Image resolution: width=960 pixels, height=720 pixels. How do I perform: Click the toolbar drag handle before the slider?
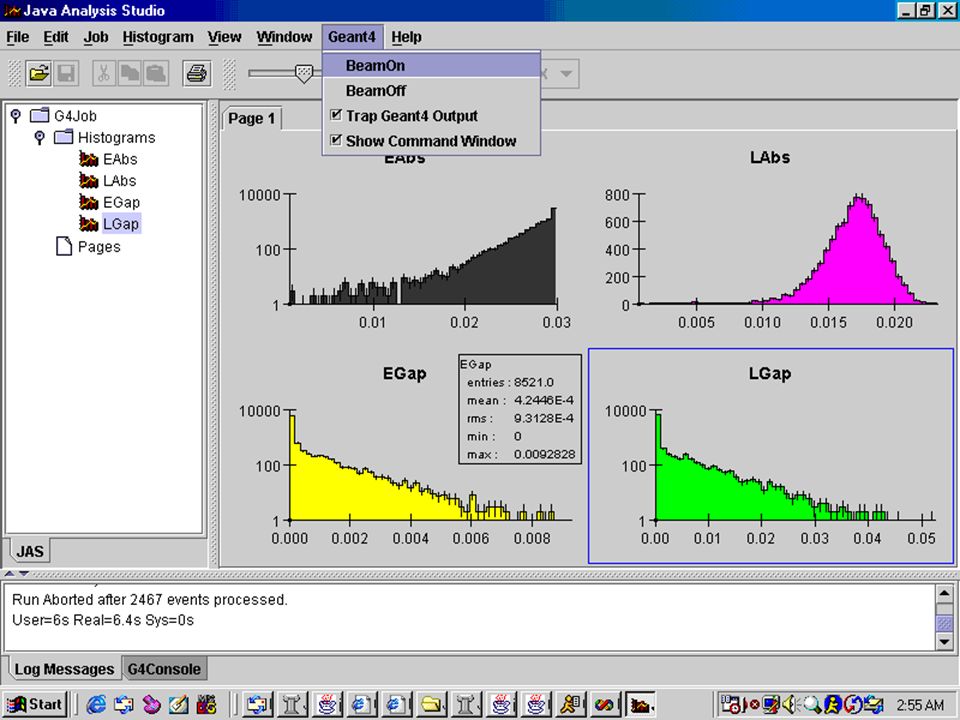[229, 73]
